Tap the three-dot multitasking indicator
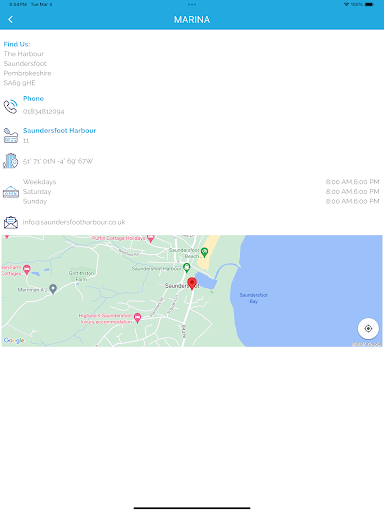This screenshot has height=512, width=384. (192, 4)
